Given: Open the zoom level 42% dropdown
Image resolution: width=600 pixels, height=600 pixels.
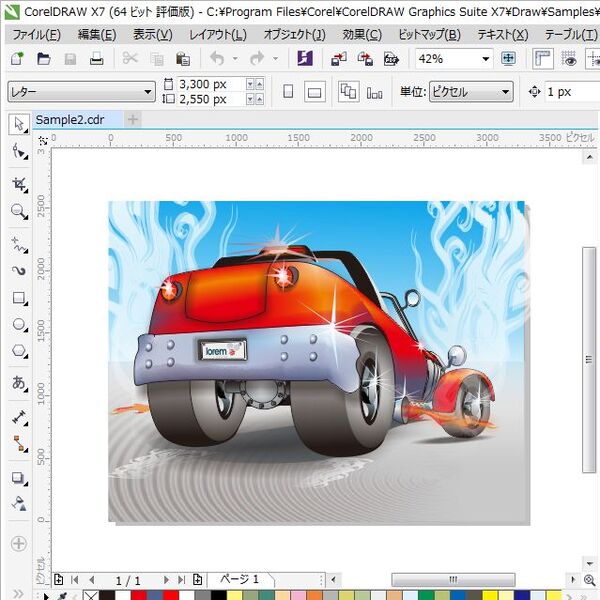Looking at the screenshot, I should (486, 59).
